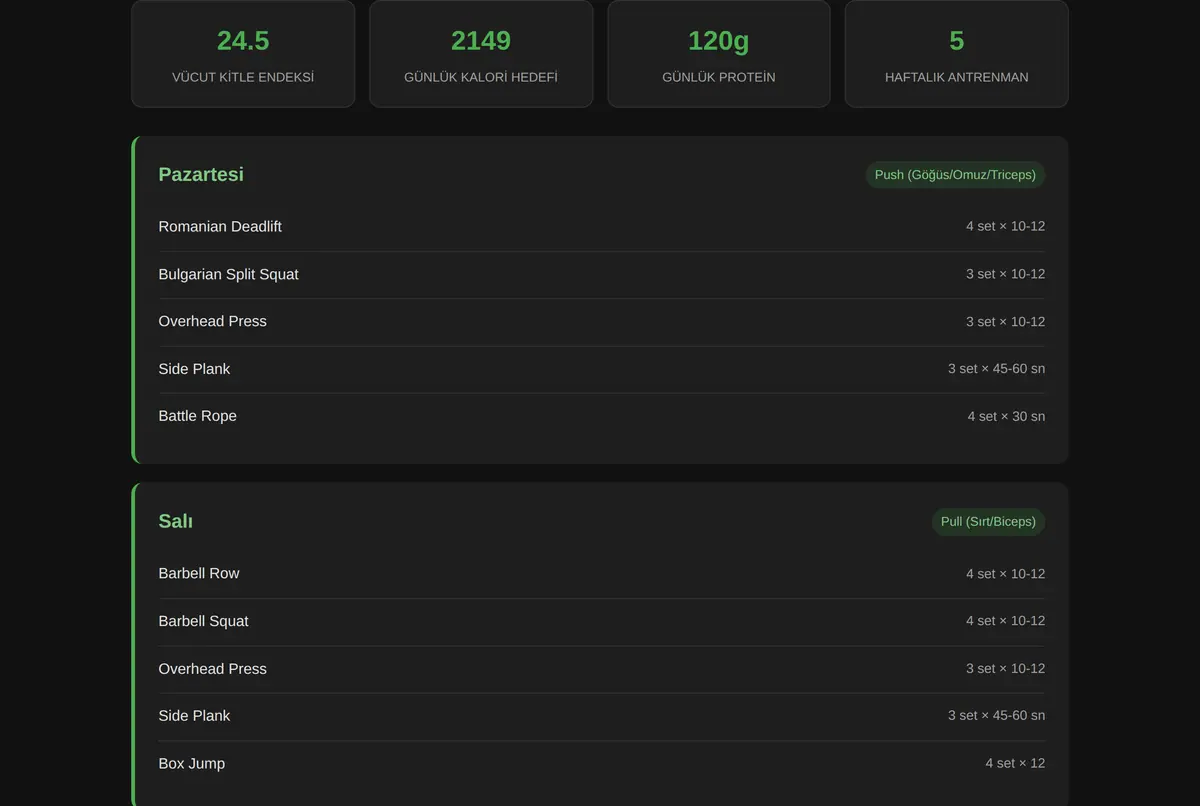This screenshot has height=806, width=1200.
Task: Select the GÜNLÜK PROTEİN label
Action: (x=719, y=77)
